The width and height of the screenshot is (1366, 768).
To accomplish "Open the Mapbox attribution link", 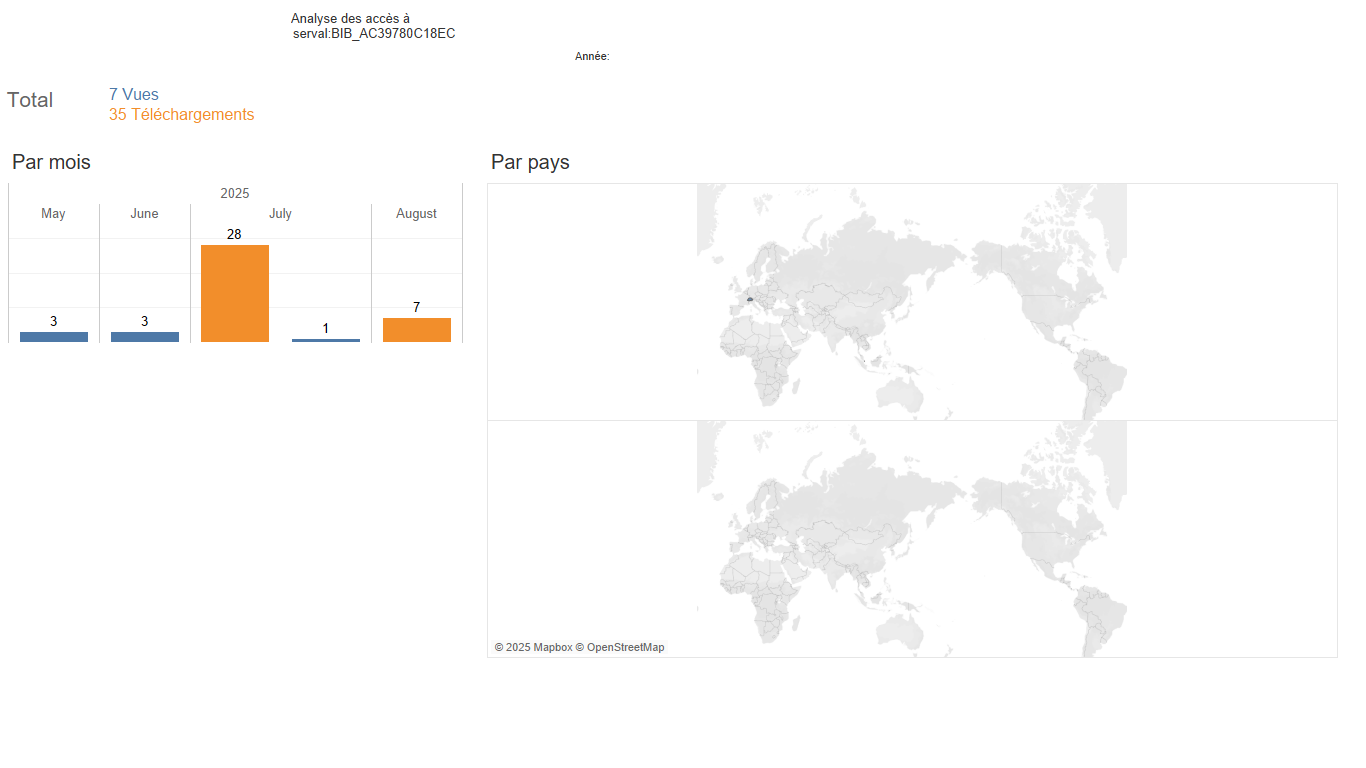I will pyautogui.click(x=534, y=648).
